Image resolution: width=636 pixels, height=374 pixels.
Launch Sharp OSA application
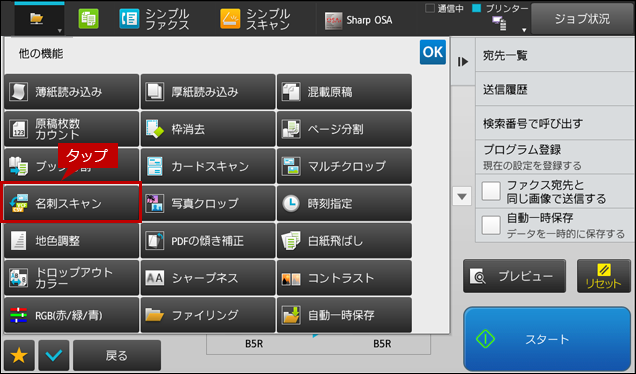coord(359,20)
